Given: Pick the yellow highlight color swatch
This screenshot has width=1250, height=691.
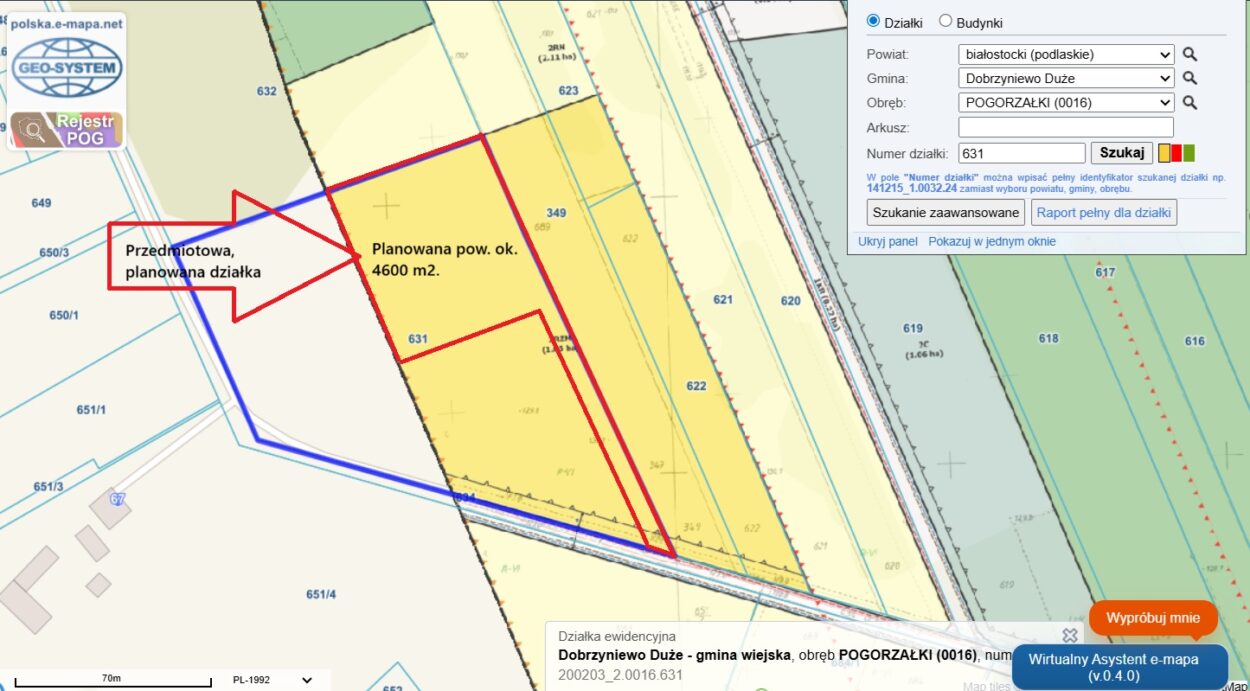Looking at the screenshot, I should (1164, 153).
